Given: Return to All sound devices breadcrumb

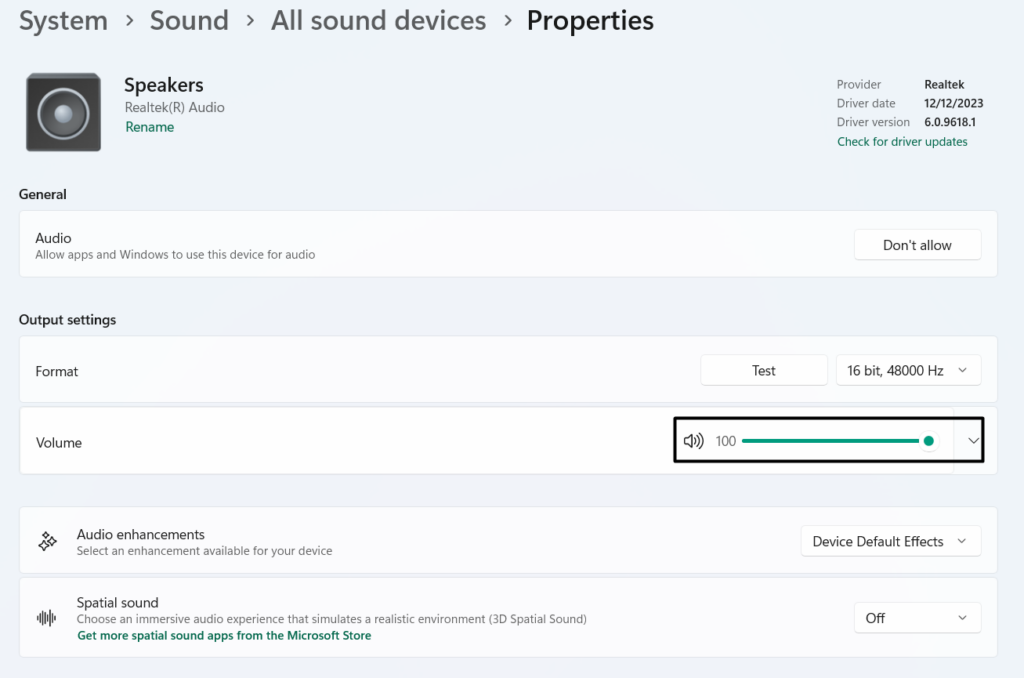Looking at the screenshot, I should point(378,21).
